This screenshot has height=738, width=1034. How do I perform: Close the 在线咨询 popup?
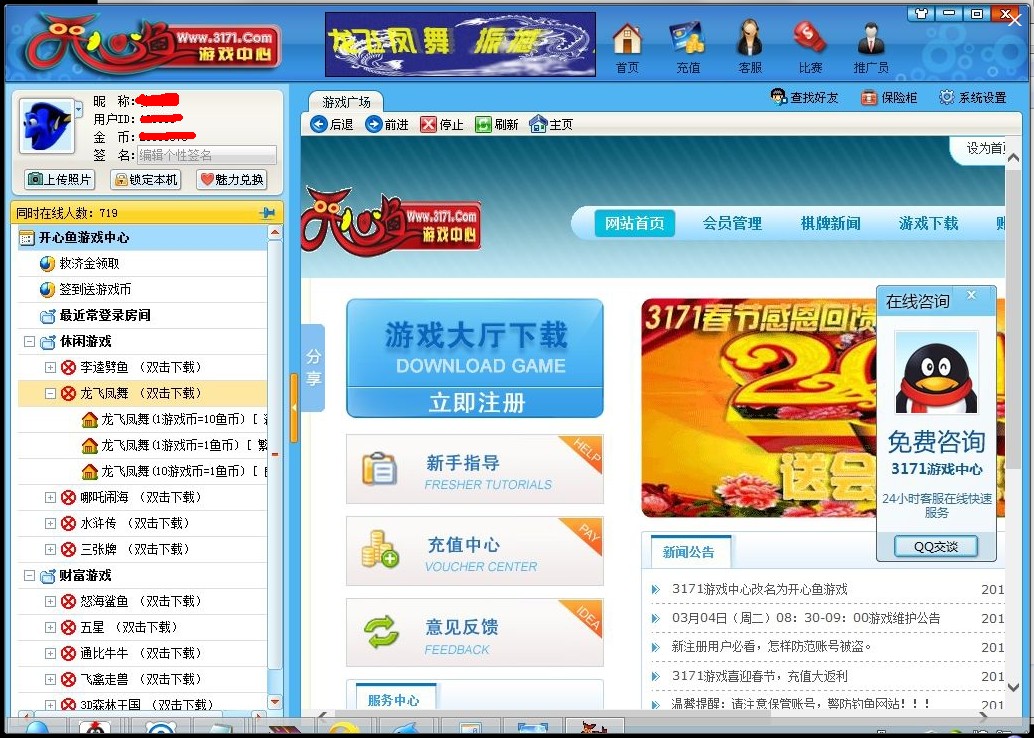click(971, 295)
